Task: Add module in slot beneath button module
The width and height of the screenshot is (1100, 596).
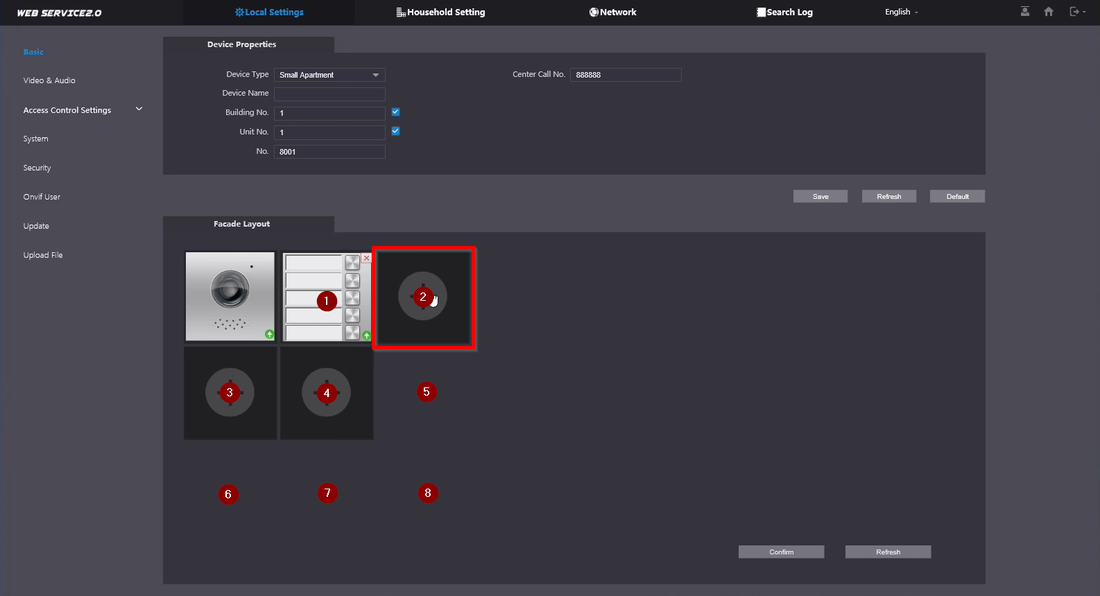Action: pyautogui.click(x=326, y=393)
